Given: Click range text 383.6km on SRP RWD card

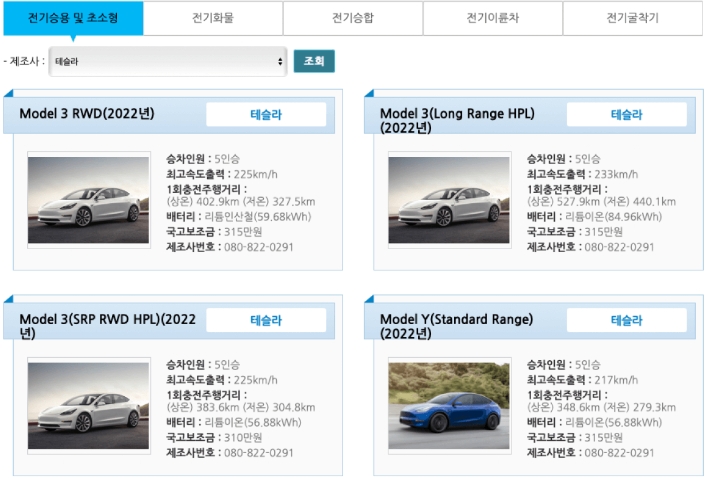Looking at the screenshot, I should click(x=217, y=407).
